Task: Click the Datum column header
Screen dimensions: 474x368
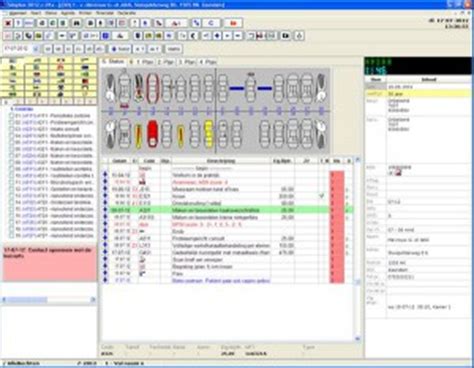Action: [120, 161]
